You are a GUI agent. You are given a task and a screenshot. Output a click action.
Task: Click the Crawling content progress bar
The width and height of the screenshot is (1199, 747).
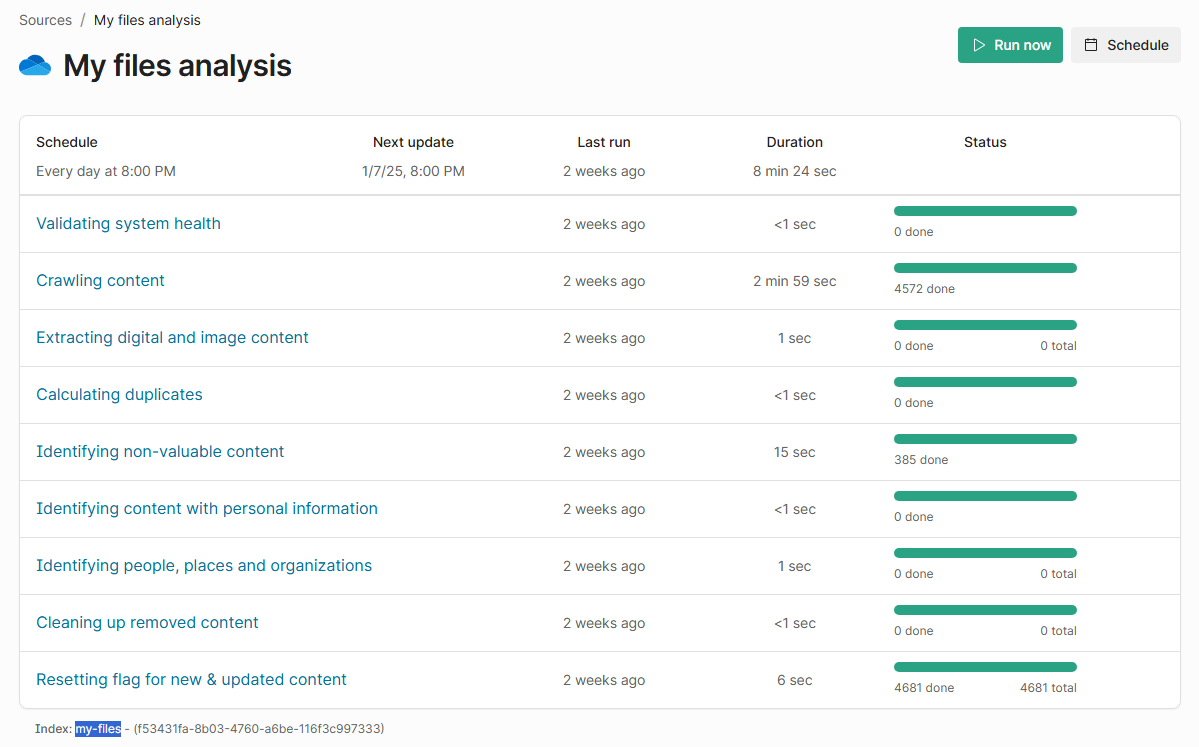pyautogui.click(x=985, y=268)
